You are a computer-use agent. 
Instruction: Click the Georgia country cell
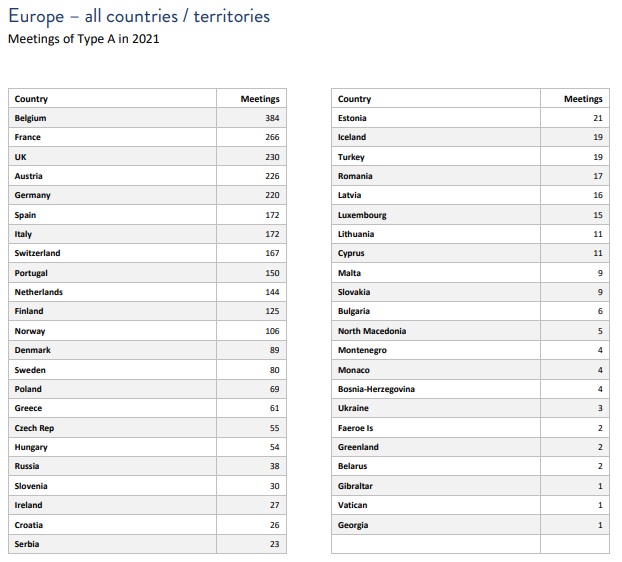tap(353, 525)
